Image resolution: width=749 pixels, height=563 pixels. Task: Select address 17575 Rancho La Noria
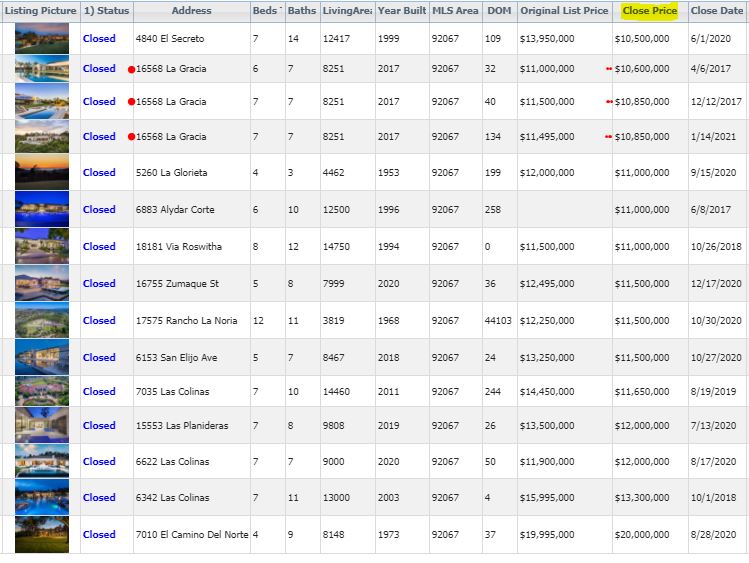tap(187, 320)
